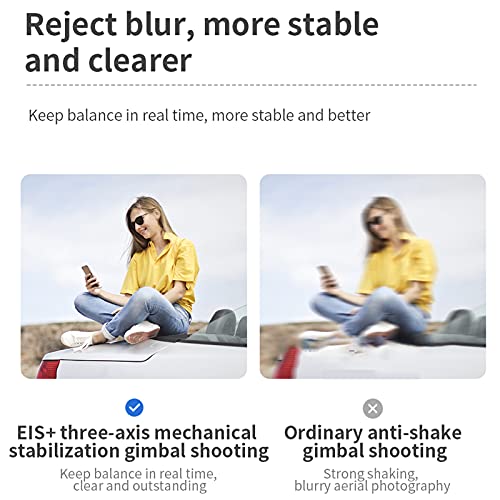The image size is (500, 500).
Task: Click the "clear and outstanding" description text
Action: (x=140, y=486)
